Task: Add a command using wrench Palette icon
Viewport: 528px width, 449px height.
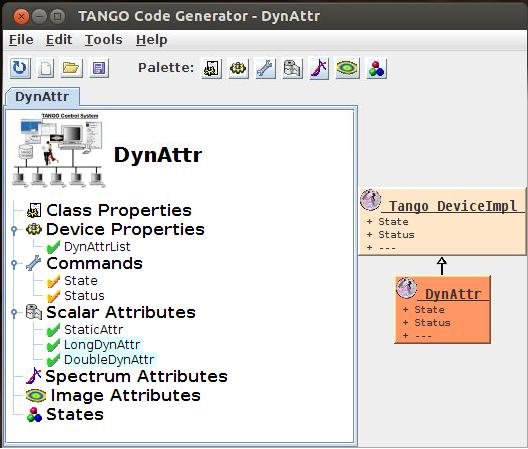Action: coord(266,68)
